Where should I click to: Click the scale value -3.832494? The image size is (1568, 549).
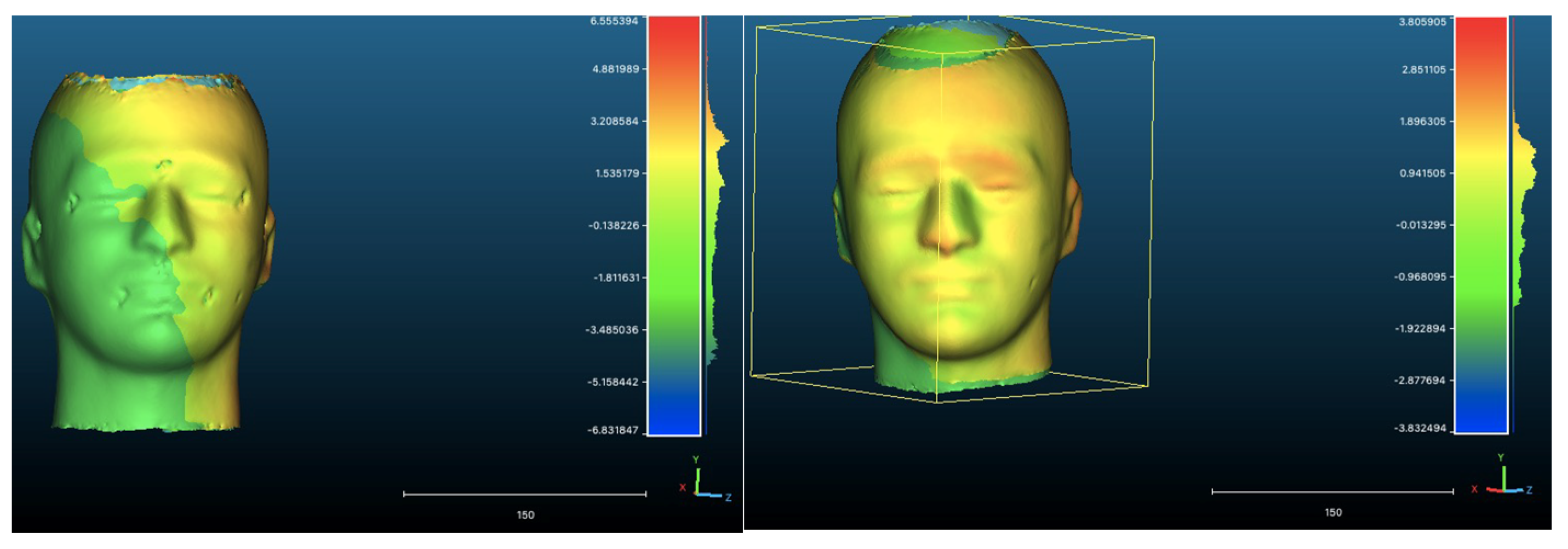(x=1420, y=428)
